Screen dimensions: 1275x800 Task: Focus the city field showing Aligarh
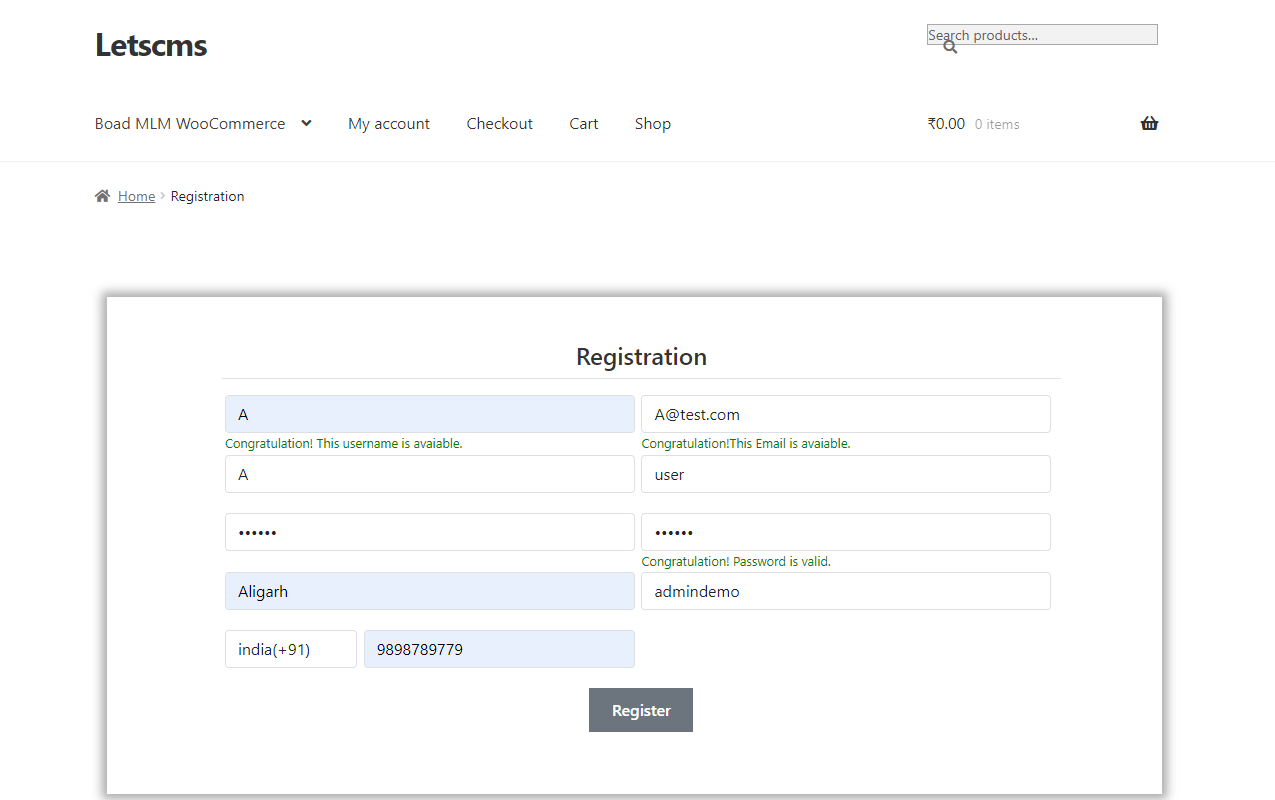(429, 591)
